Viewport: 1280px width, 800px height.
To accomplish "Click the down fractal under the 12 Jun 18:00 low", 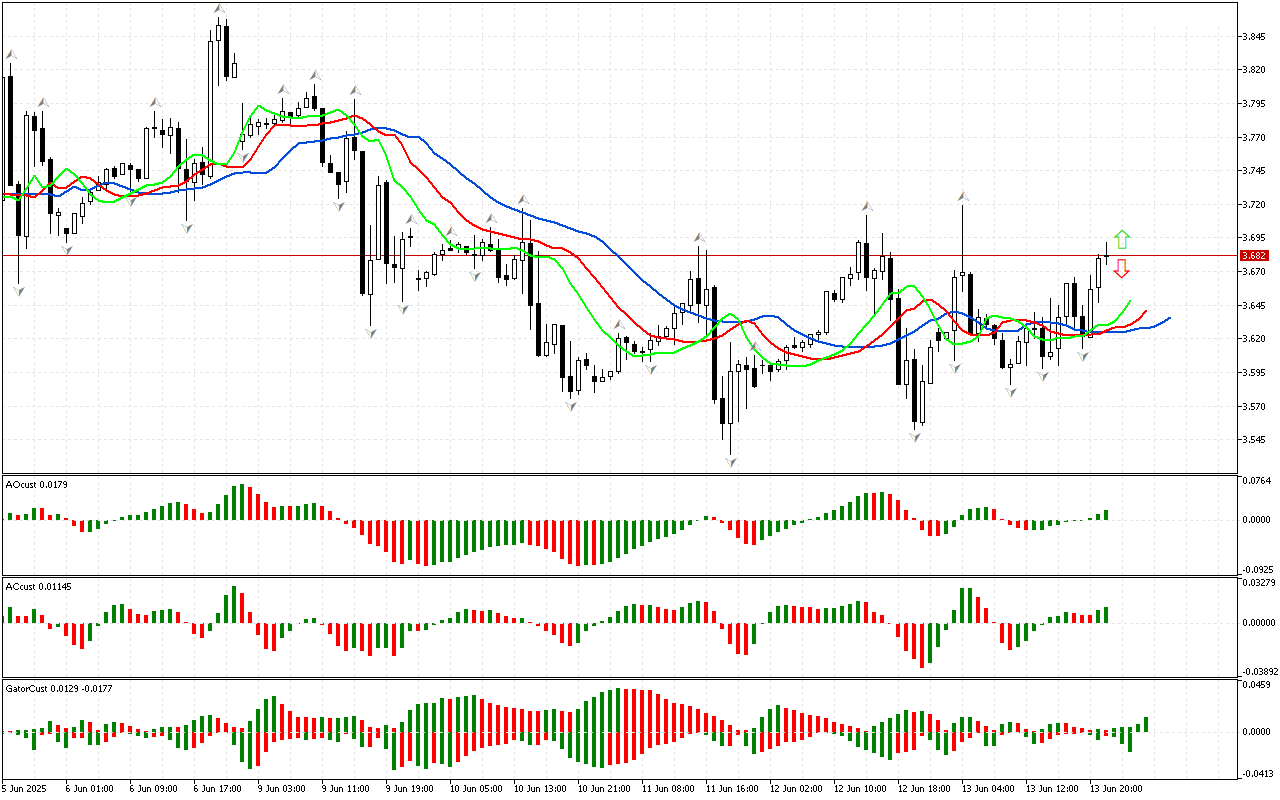I will [x=915, y=436].
